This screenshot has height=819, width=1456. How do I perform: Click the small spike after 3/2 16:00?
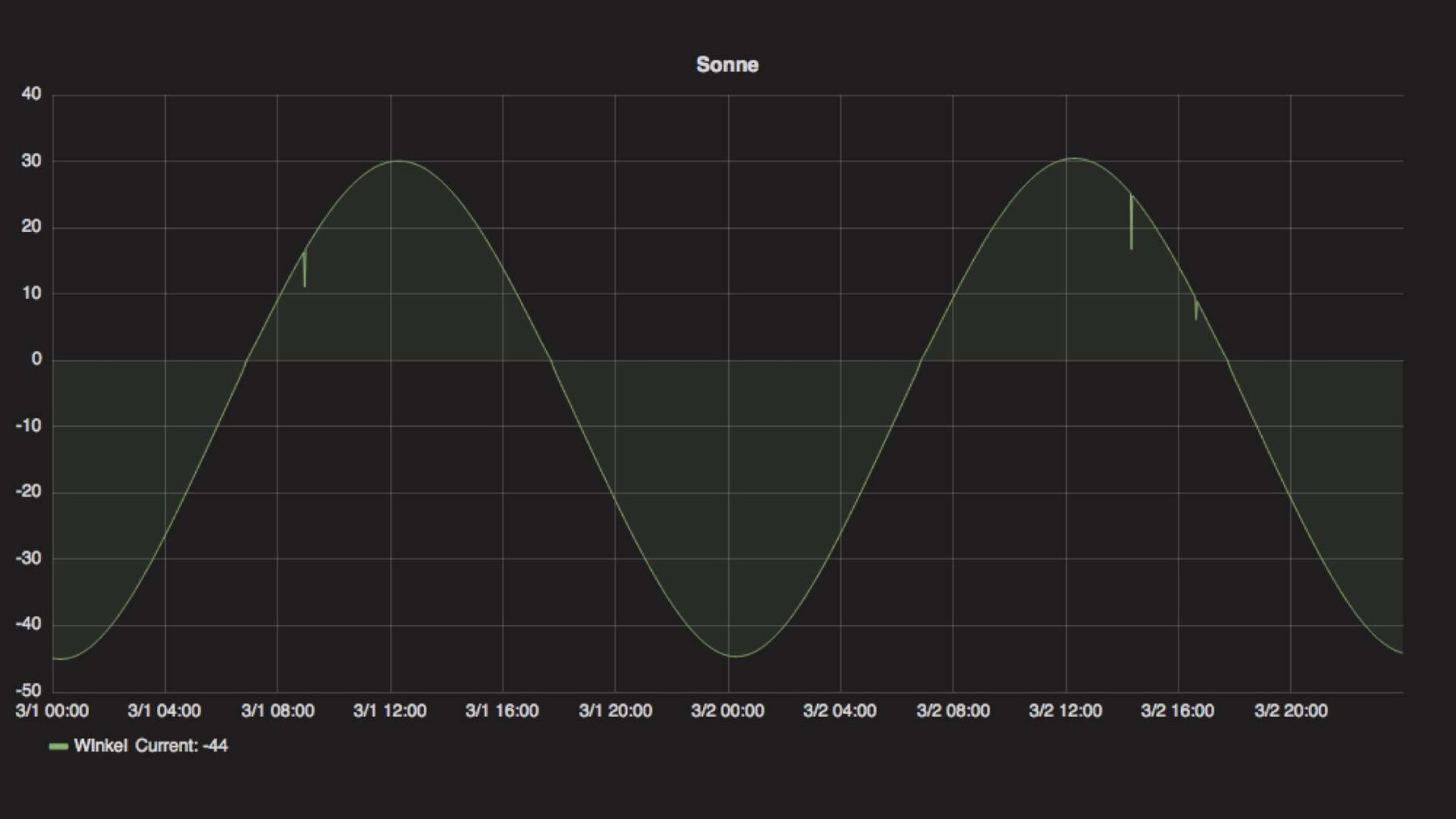pos(1196,310)
